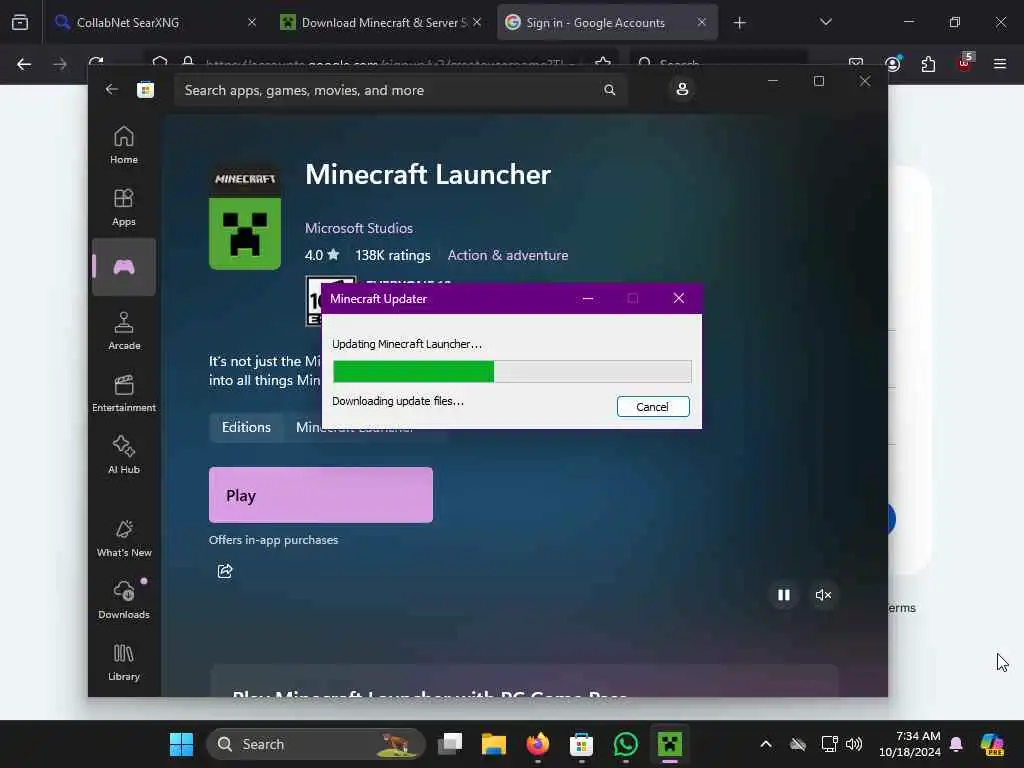1024x768 pixels.
Task: Cancel the Minecraft Launcher update
Action: click(x=652, y=407)
